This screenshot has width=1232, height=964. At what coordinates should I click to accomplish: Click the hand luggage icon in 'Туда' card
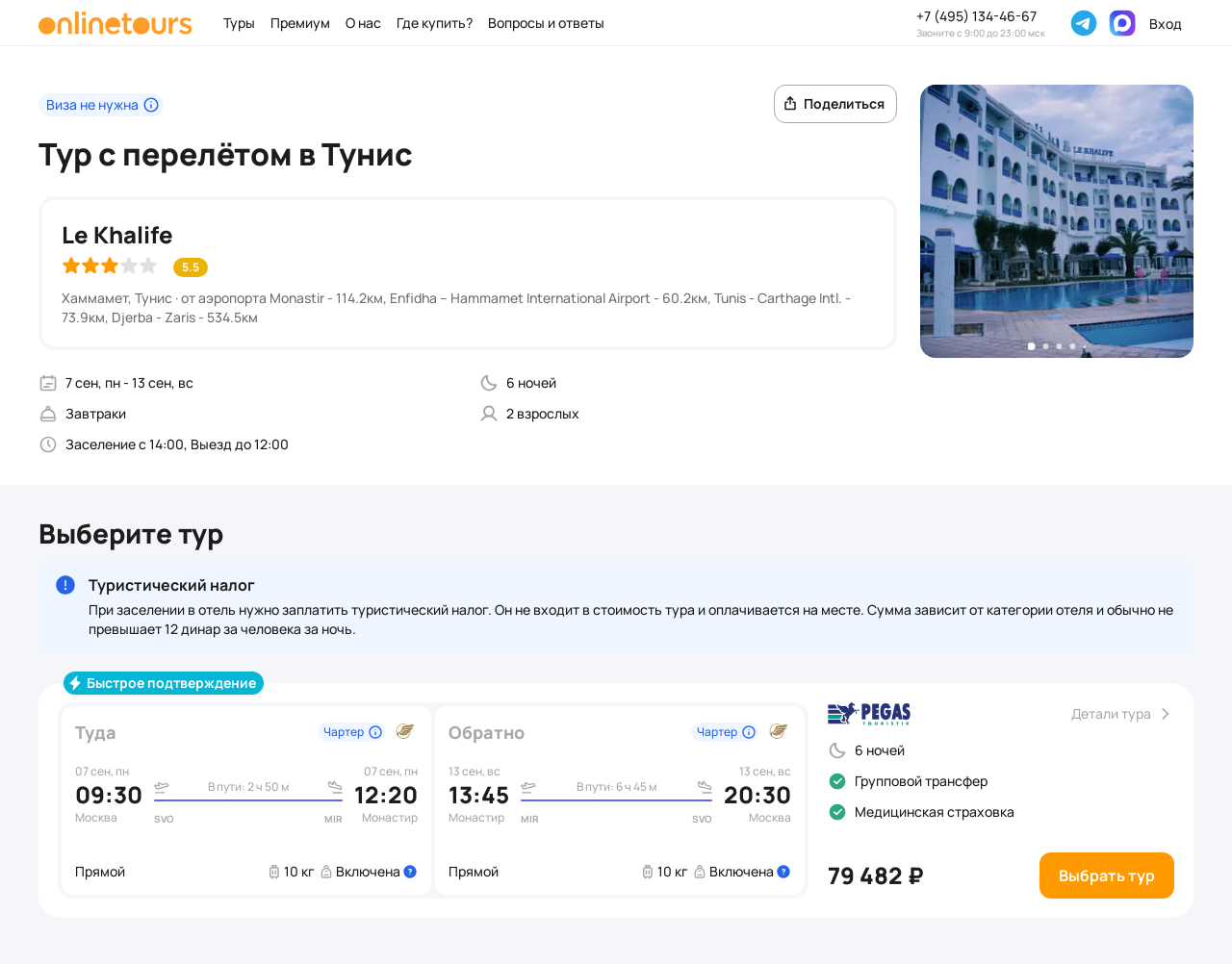click(x=274, y=872)
